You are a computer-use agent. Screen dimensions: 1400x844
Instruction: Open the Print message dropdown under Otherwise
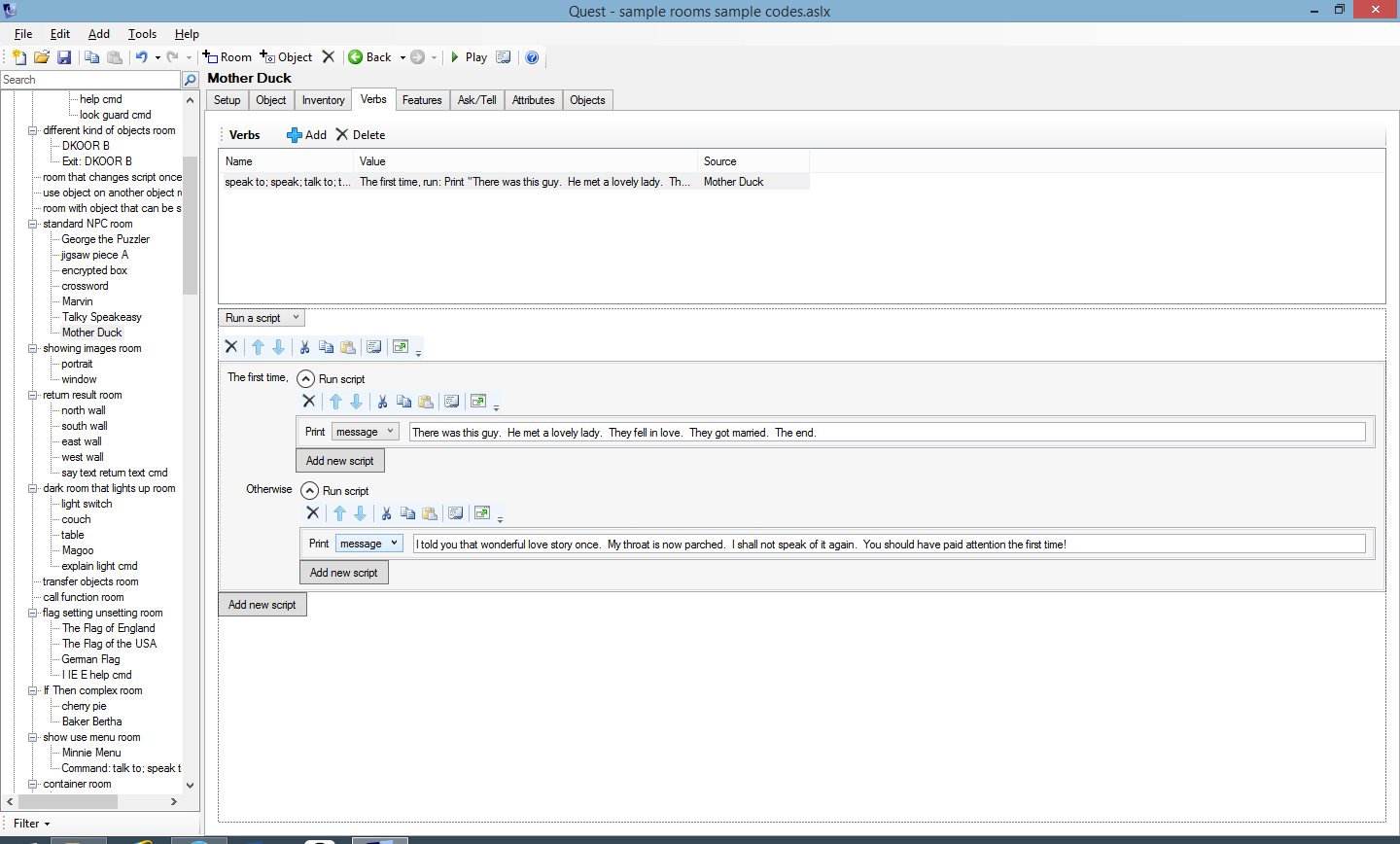tap(368, 544)
